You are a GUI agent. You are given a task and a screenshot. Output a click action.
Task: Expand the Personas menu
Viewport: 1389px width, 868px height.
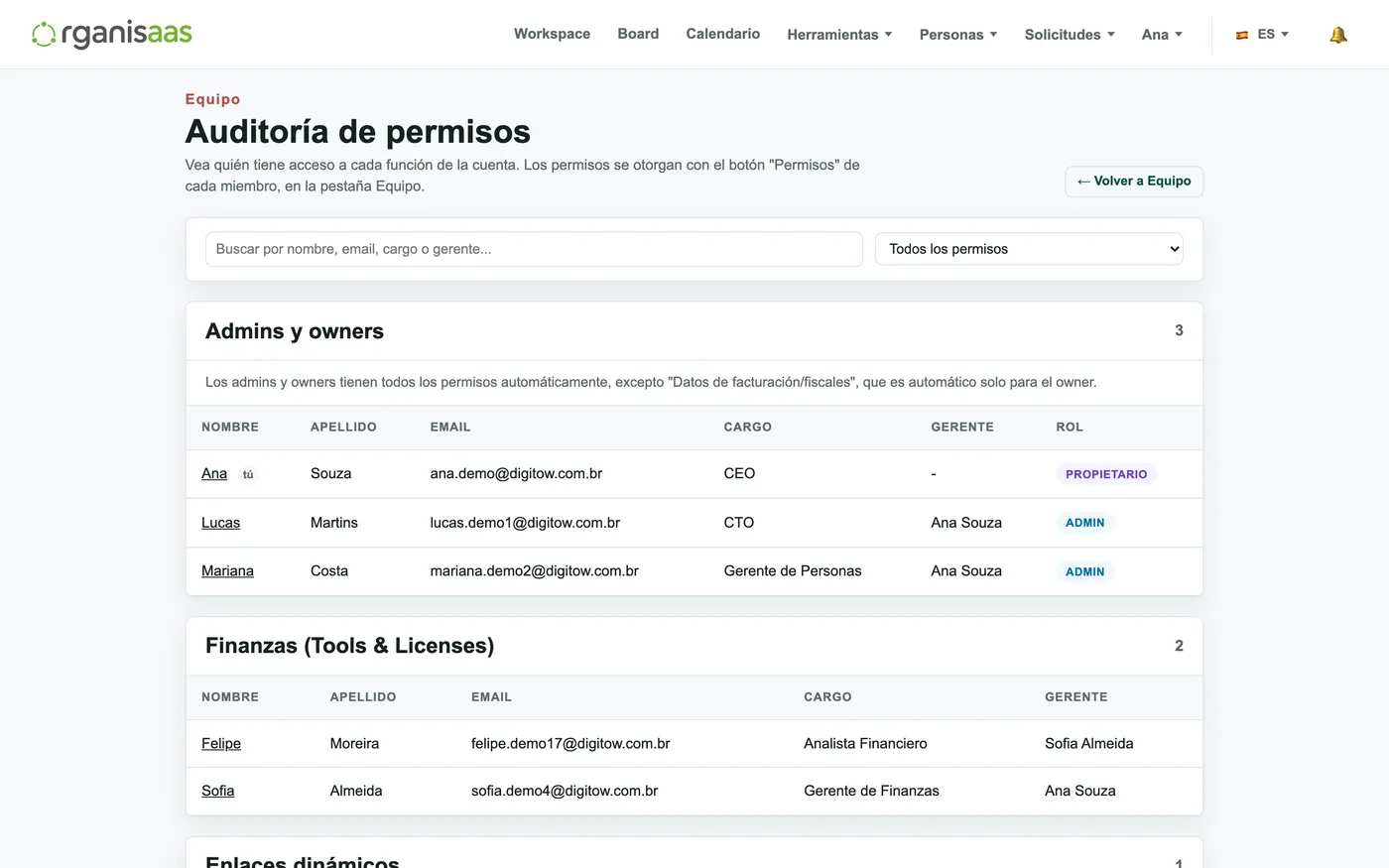coord(958,35)
